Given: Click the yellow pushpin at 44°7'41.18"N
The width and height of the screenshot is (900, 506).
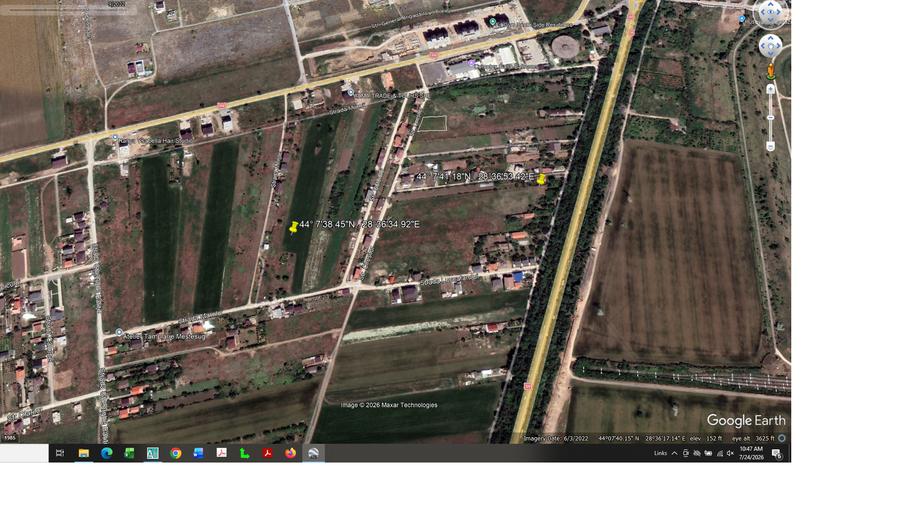Looking at the screenshot, I should click(541, 179).
